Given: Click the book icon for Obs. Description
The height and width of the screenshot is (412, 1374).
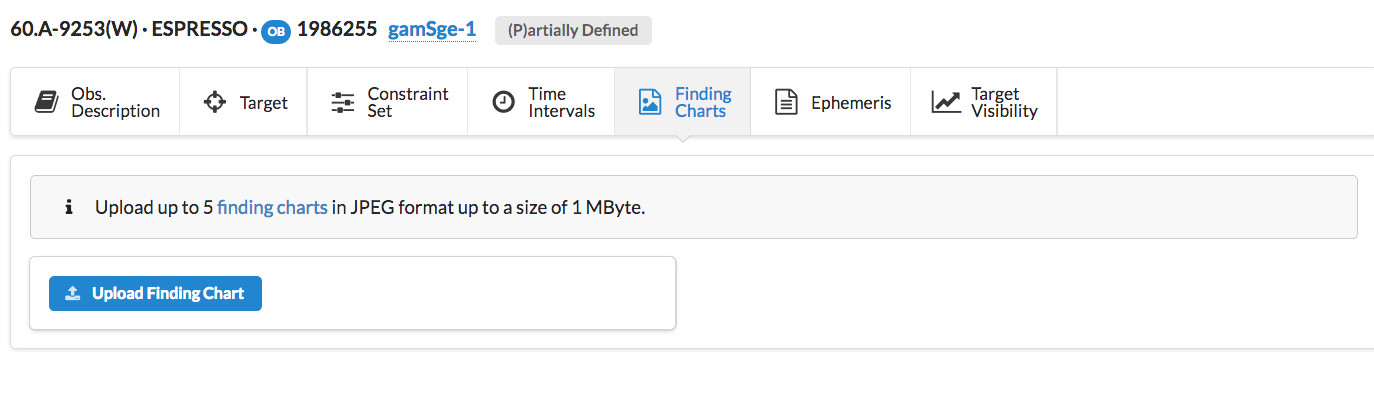Looking at the screenshot, I should 46,102.
